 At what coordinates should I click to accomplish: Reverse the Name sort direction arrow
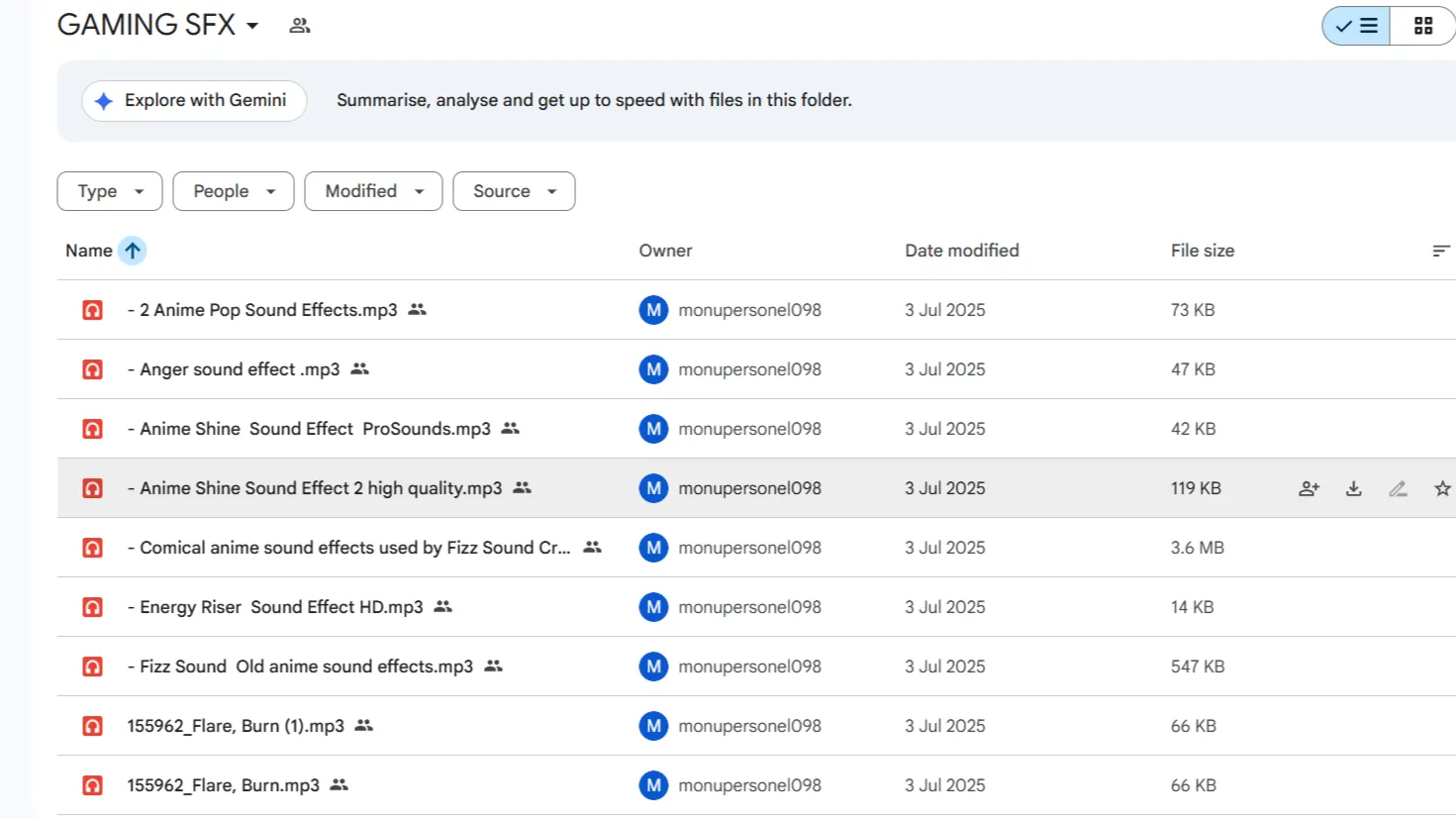(x=133, y=251)
